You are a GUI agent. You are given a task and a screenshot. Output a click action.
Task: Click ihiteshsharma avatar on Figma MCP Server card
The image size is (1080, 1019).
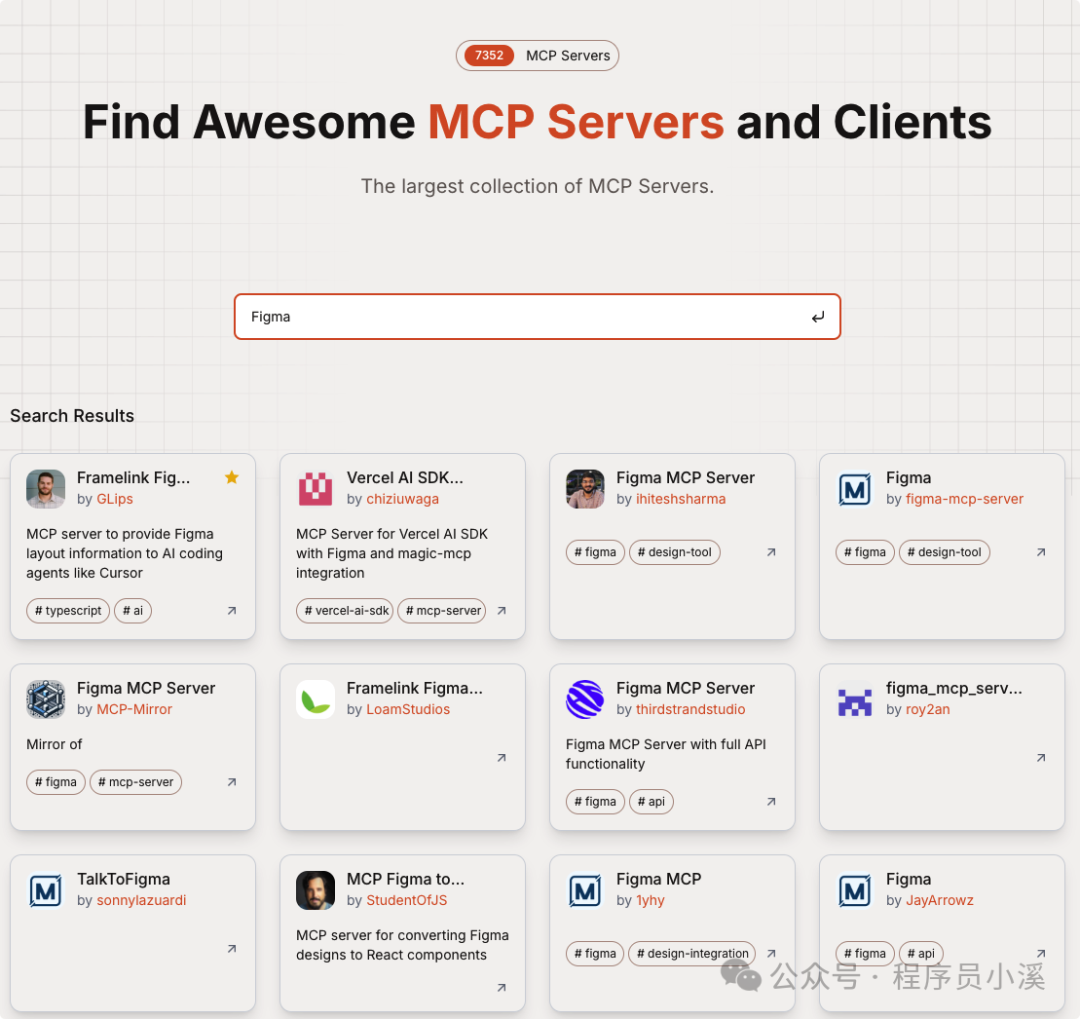585,488
